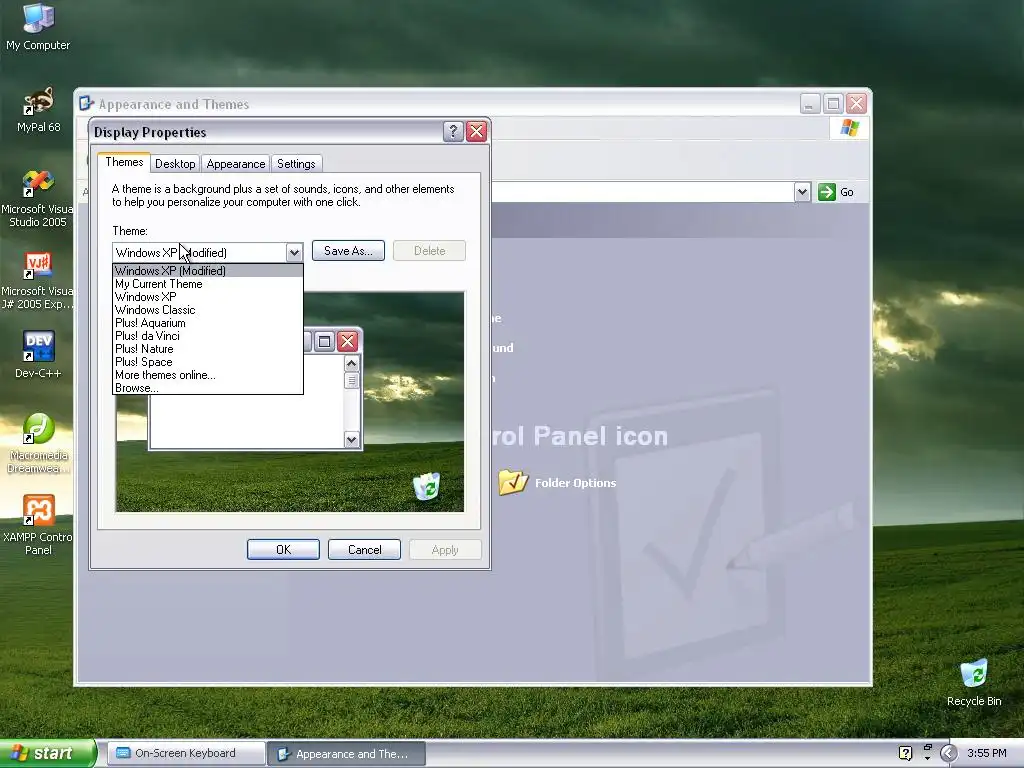Choose the Plus! Space theme

(208, 362)
